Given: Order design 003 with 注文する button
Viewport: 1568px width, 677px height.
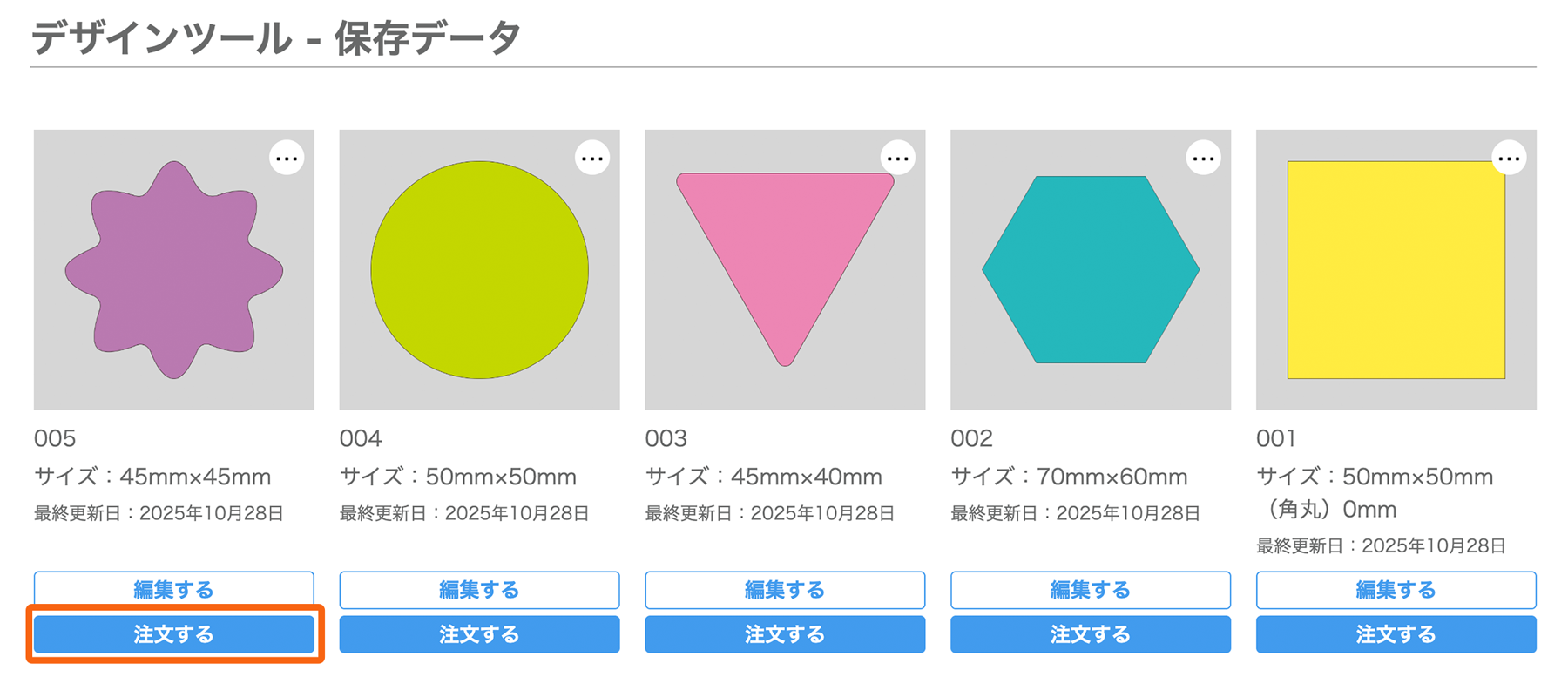Looking at the screenshot, I should [785, 634].
